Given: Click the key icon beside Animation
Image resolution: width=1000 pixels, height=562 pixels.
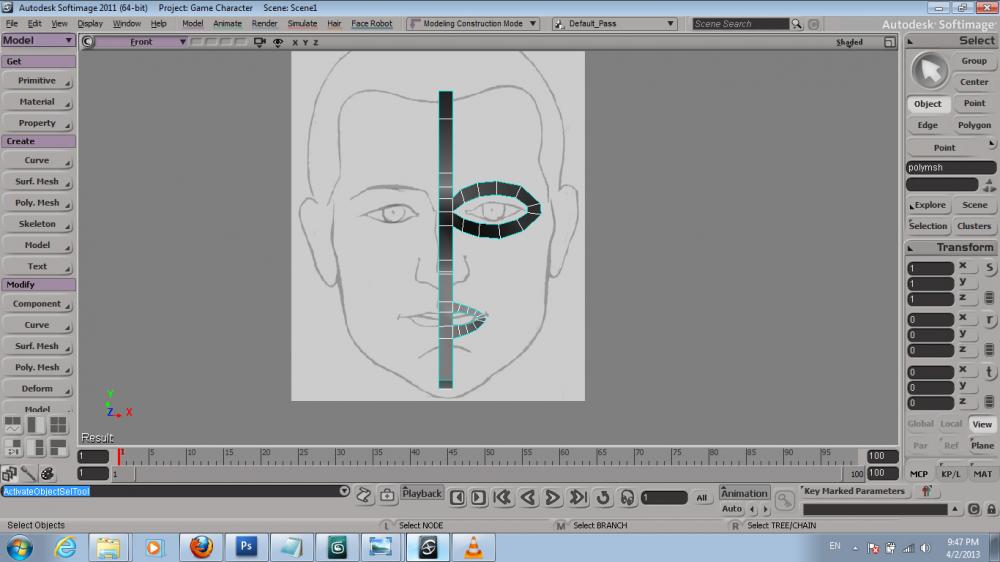Looking at the screenshot, I should click(785, 497).
